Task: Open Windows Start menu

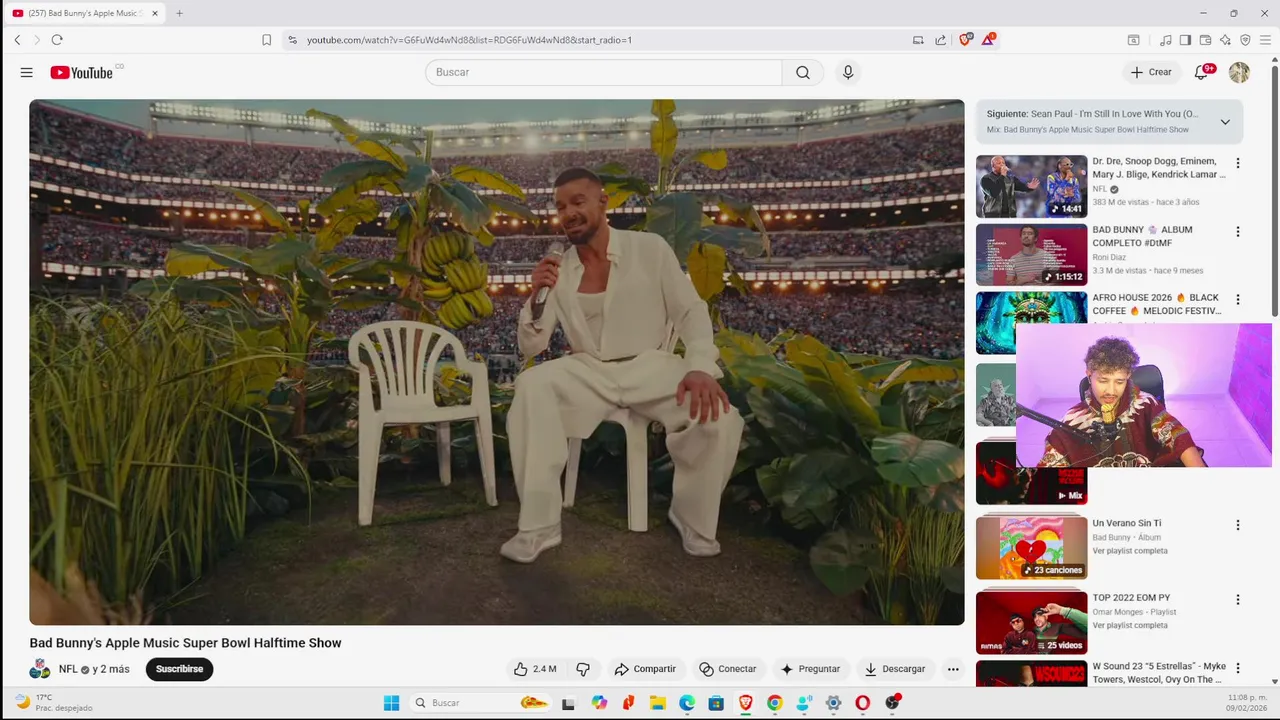Action: pyautogui.click(x=391, y=703)
